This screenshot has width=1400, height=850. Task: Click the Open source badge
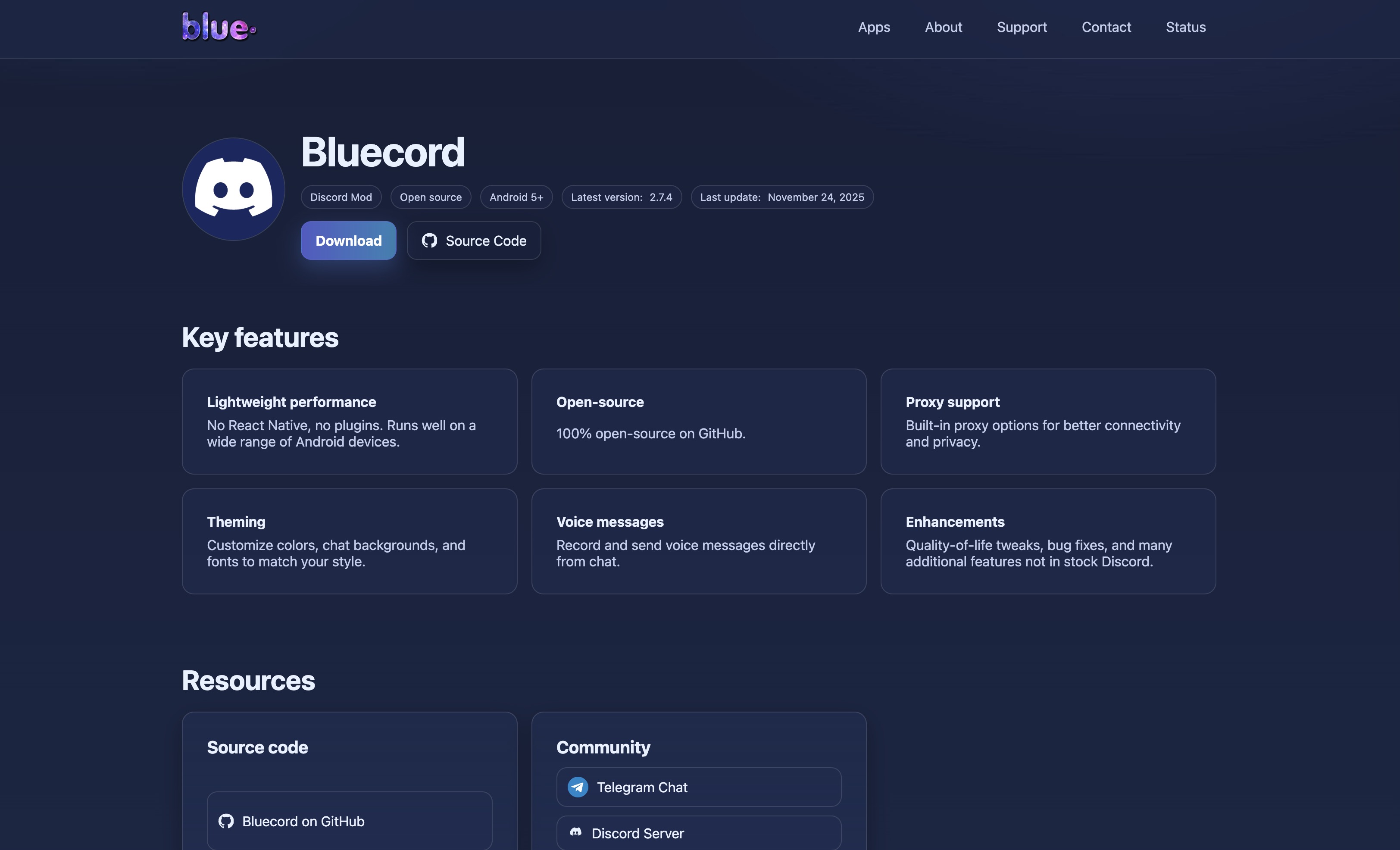click(x=430, y=197)
